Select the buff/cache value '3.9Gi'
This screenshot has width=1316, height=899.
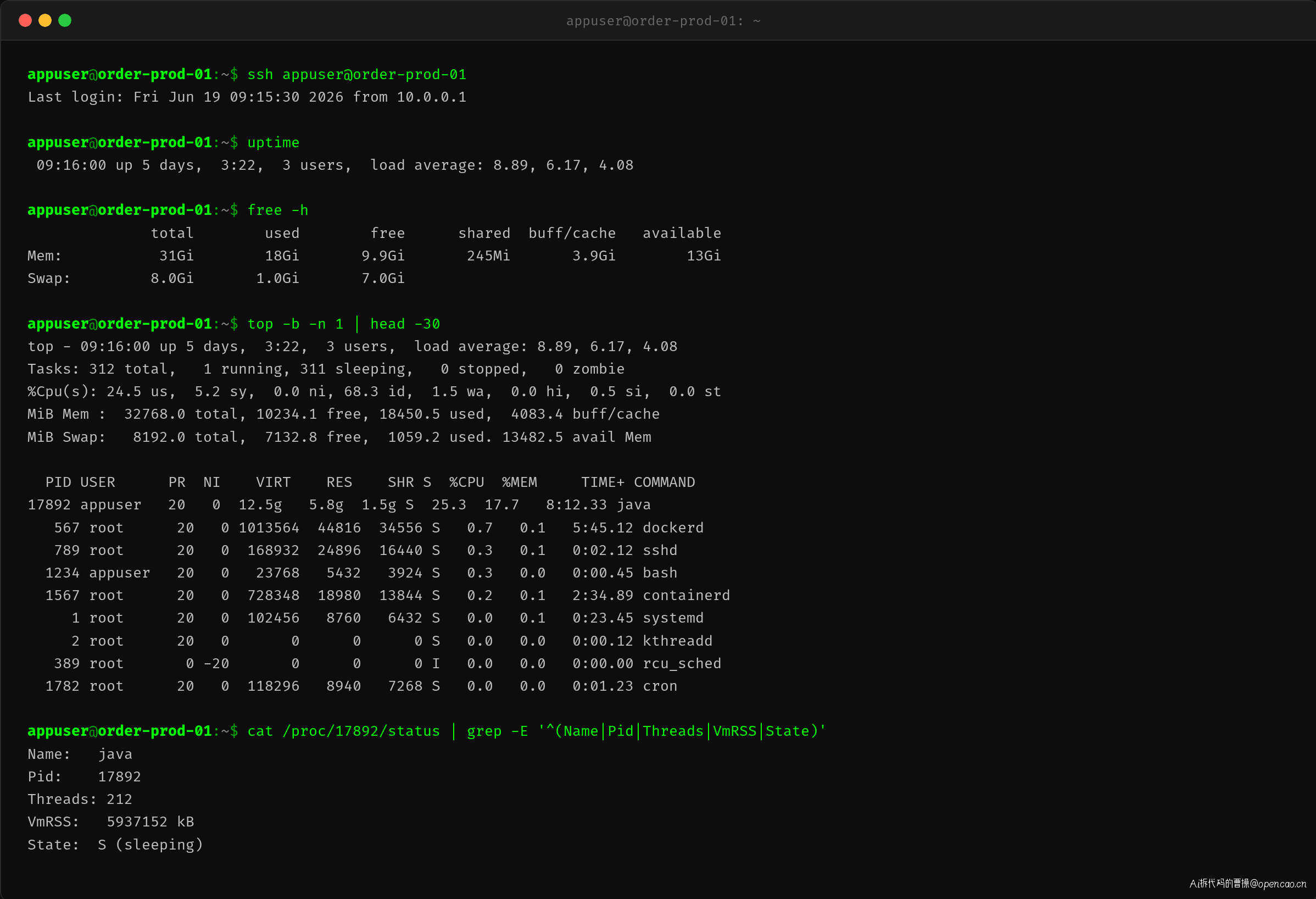[x=594, y=256]
